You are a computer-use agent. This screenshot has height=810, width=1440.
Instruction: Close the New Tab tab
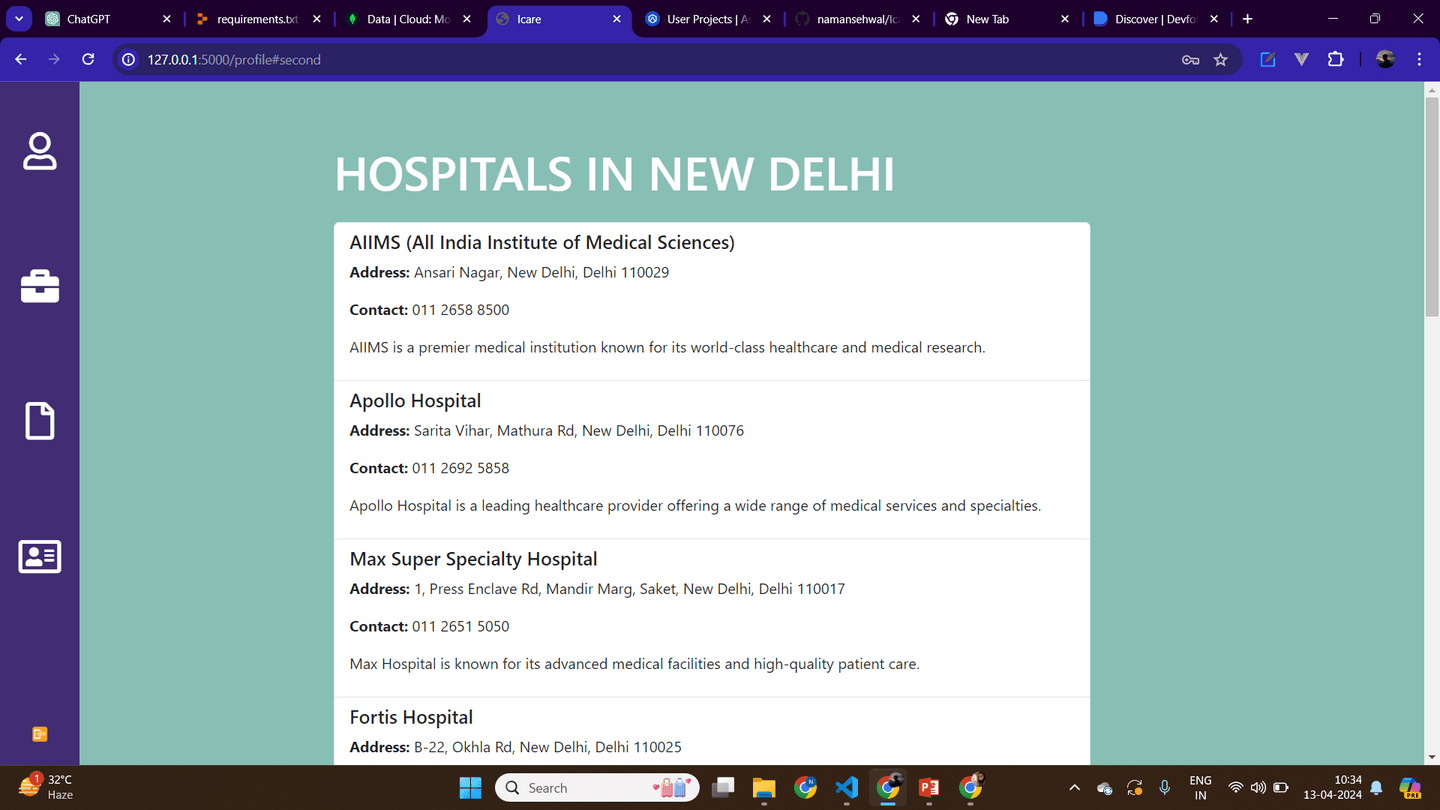pos(1065,19)
